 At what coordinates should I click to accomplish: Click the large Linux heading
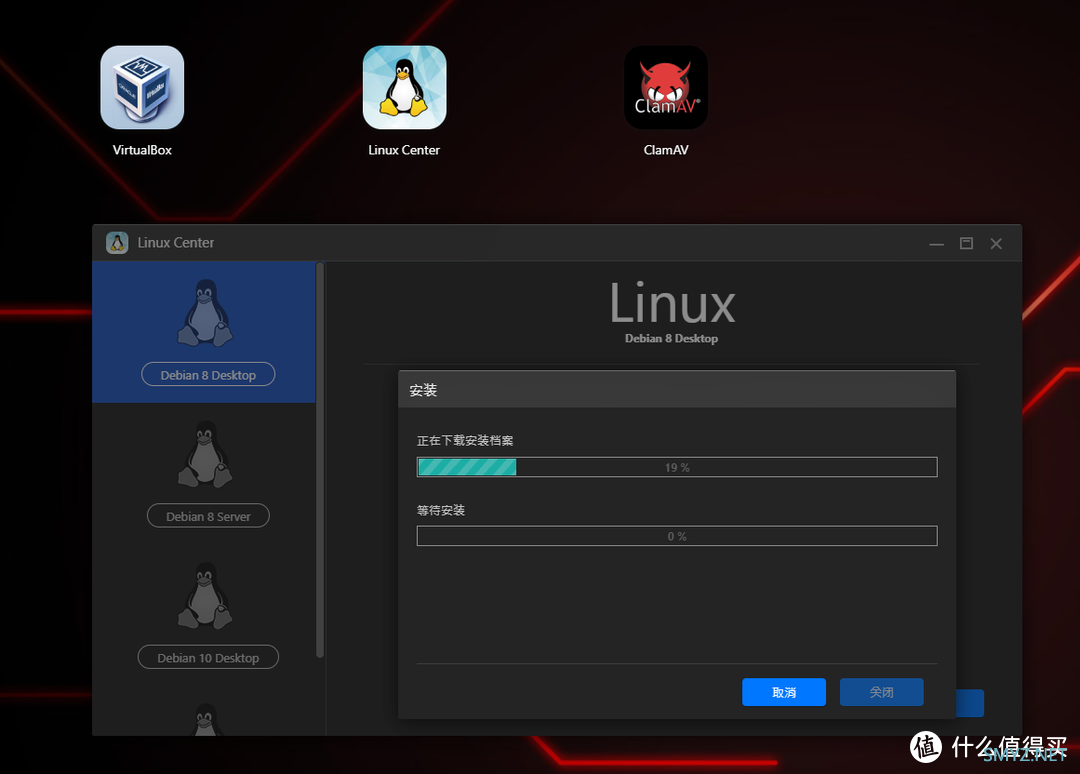673,303
